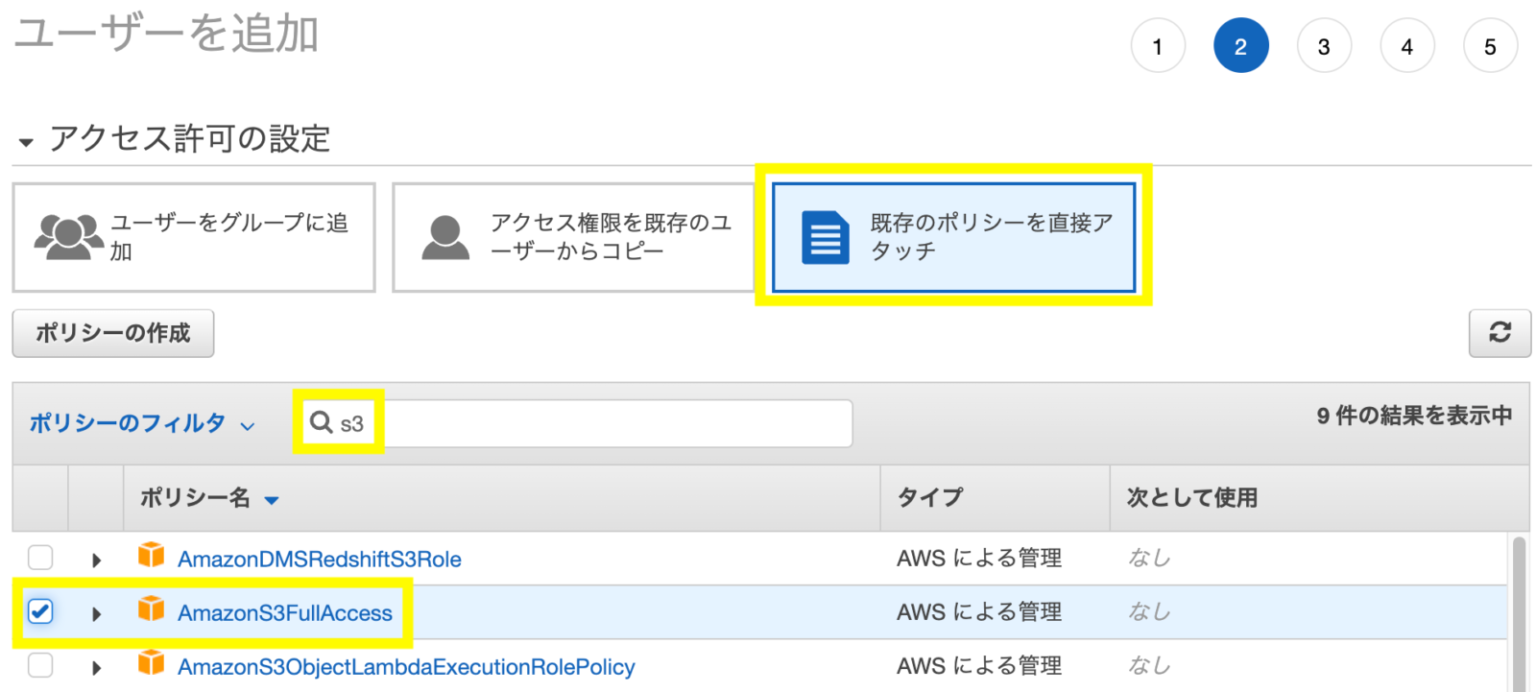Uncheck the AmazonS3FullAccess checkbox
1536x692 pixels.
pyautogui.click(x=40, y=612)
